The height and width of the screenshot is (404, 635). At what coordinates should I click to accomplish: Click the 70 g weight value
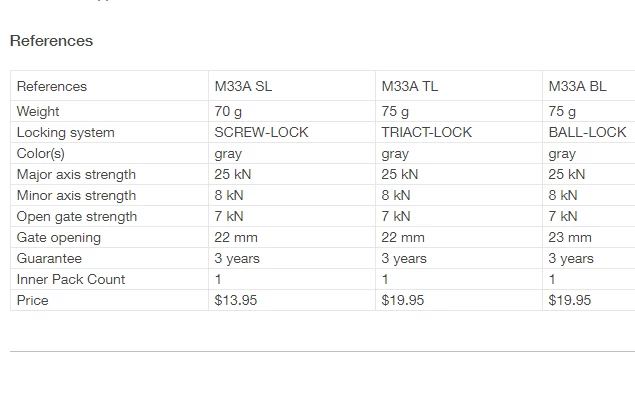click(229, 111)
